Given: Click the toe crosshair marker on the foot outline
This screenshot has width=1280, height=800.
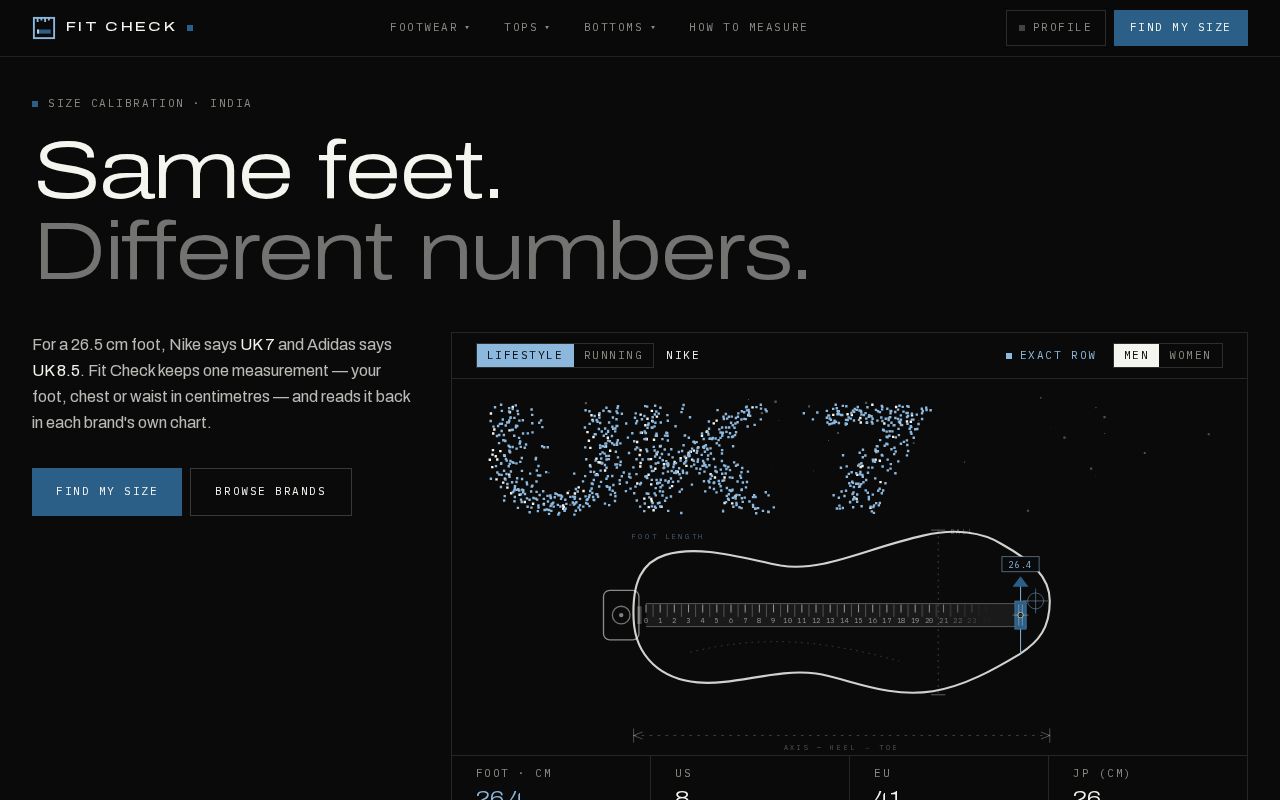Looking at the screenshot, I should pyautogui.click(x=1036, y=601).
